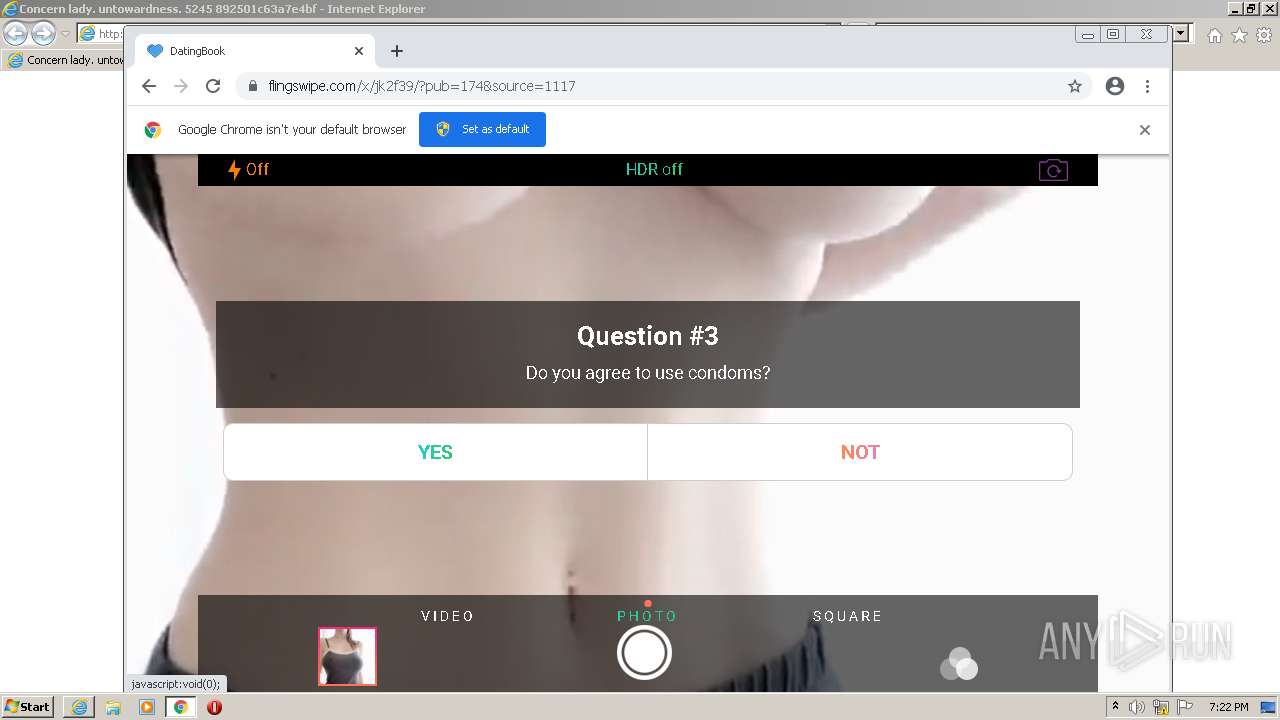The width and height of the screenshot is (1280, 720).
Task: Reload the flingswipe.com page
Action: point(213,86)
